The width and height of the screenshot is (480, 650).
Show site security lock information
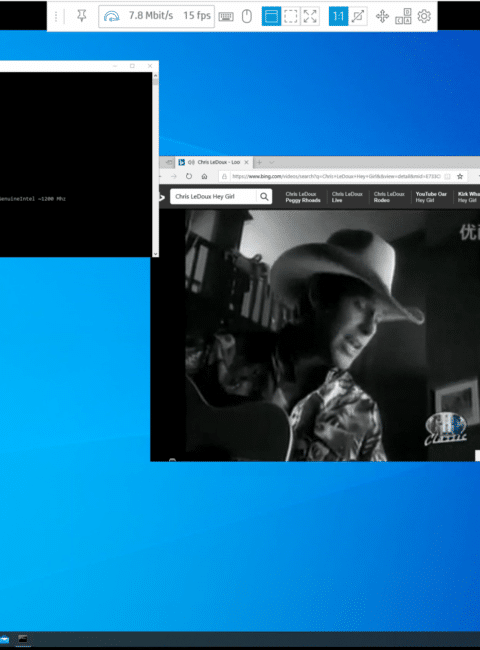(x=224, y=176)
